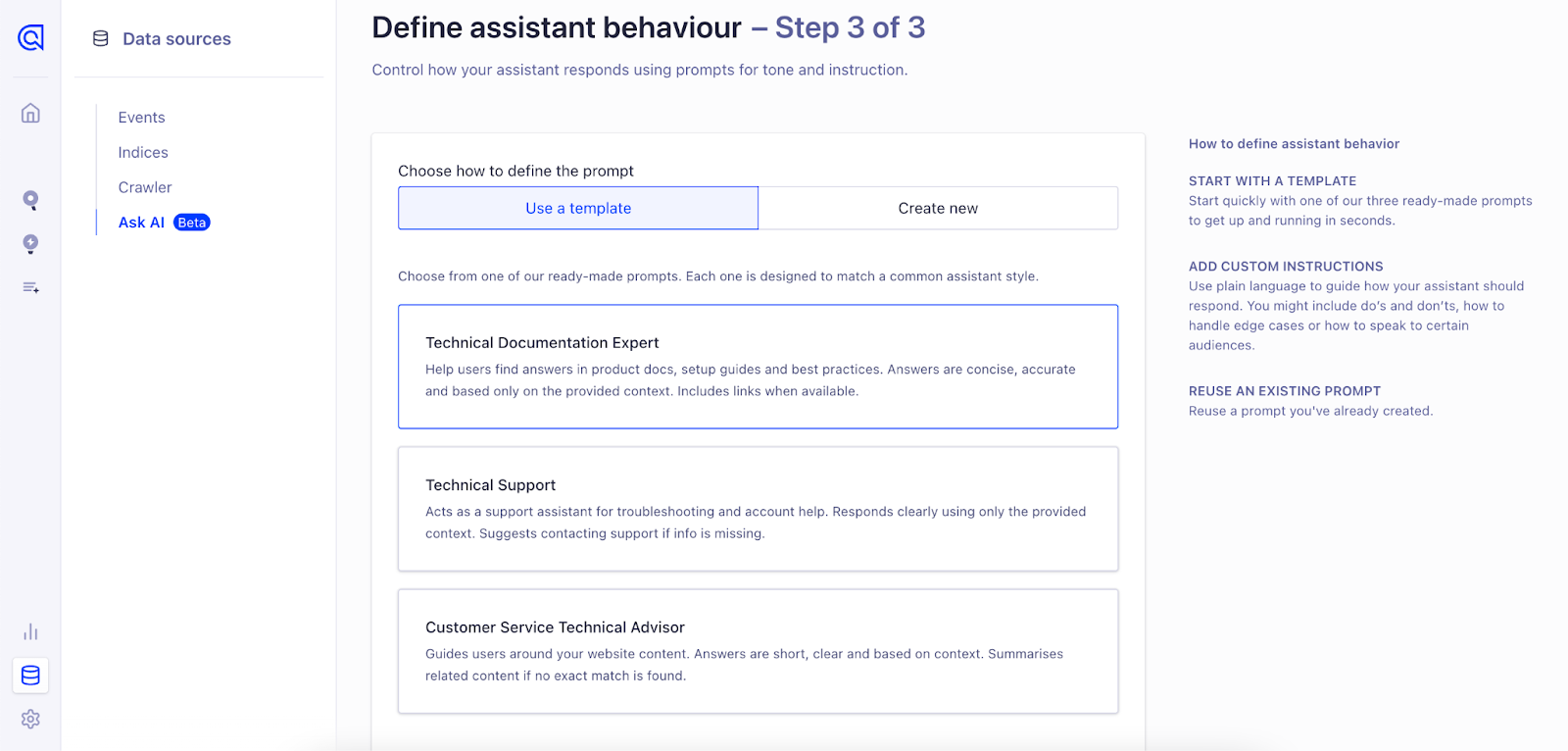This screenshot has width=1568, height=751.
Task: Switch to the Use a template option
Action: [x=578, y=208]
